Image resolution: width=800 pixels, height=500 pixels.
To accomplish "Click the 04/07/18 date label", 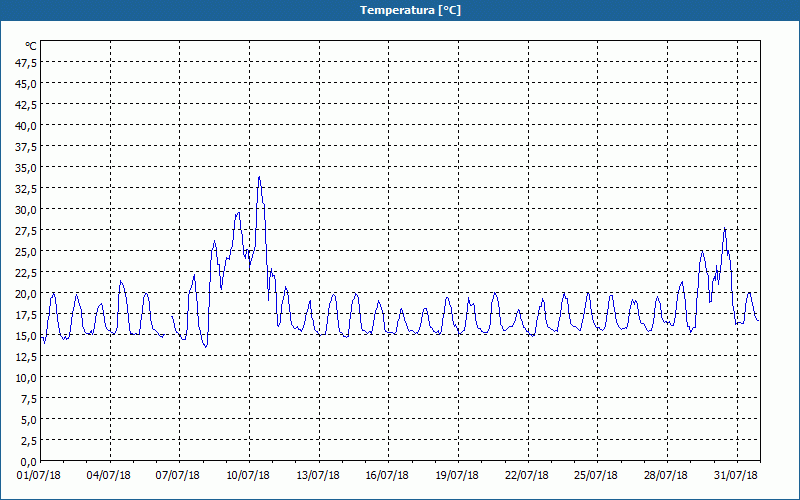I will point(109,476).
